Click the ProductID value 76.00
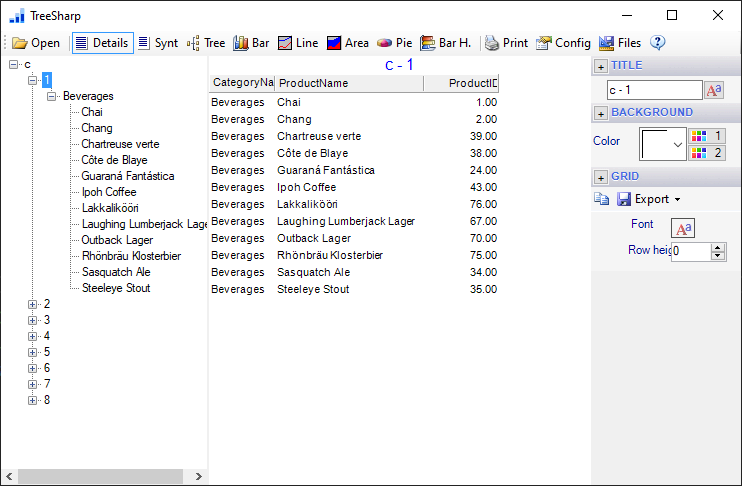This screenshot has width=742, height=486. tap(483, 204)
